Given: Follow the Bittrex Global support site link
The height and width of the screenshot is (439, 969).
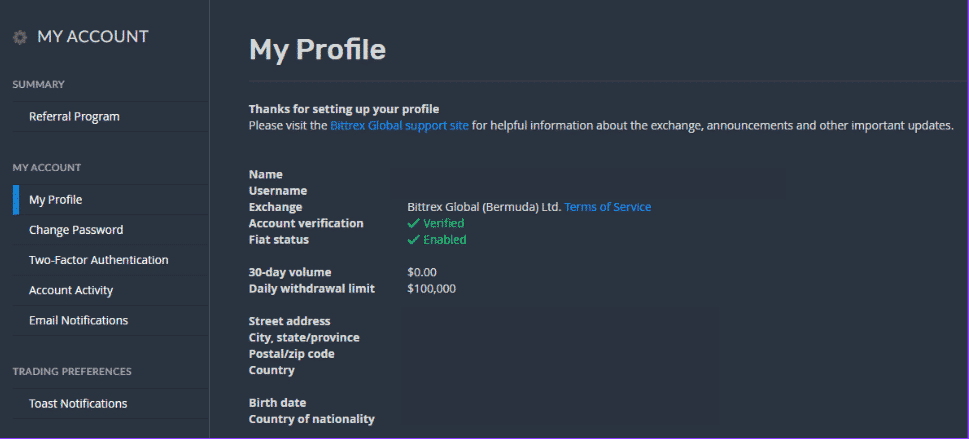Looking at the screenshot, I should coord(399,126).
